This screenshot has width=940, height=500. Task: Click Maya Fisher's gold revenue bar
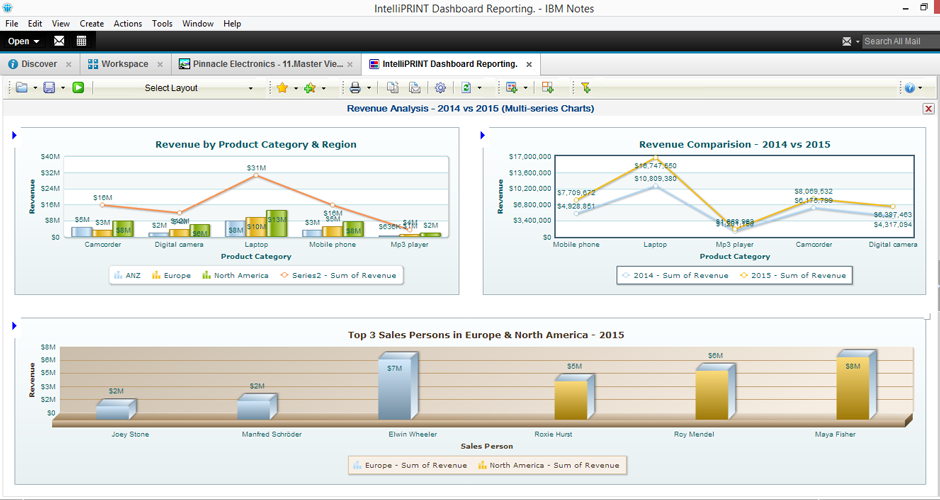coord(853,390)
